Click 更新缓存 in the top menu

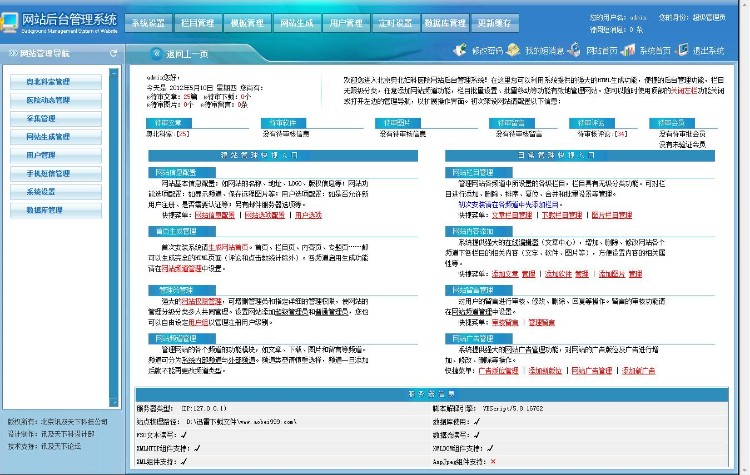tap(495, 23)
